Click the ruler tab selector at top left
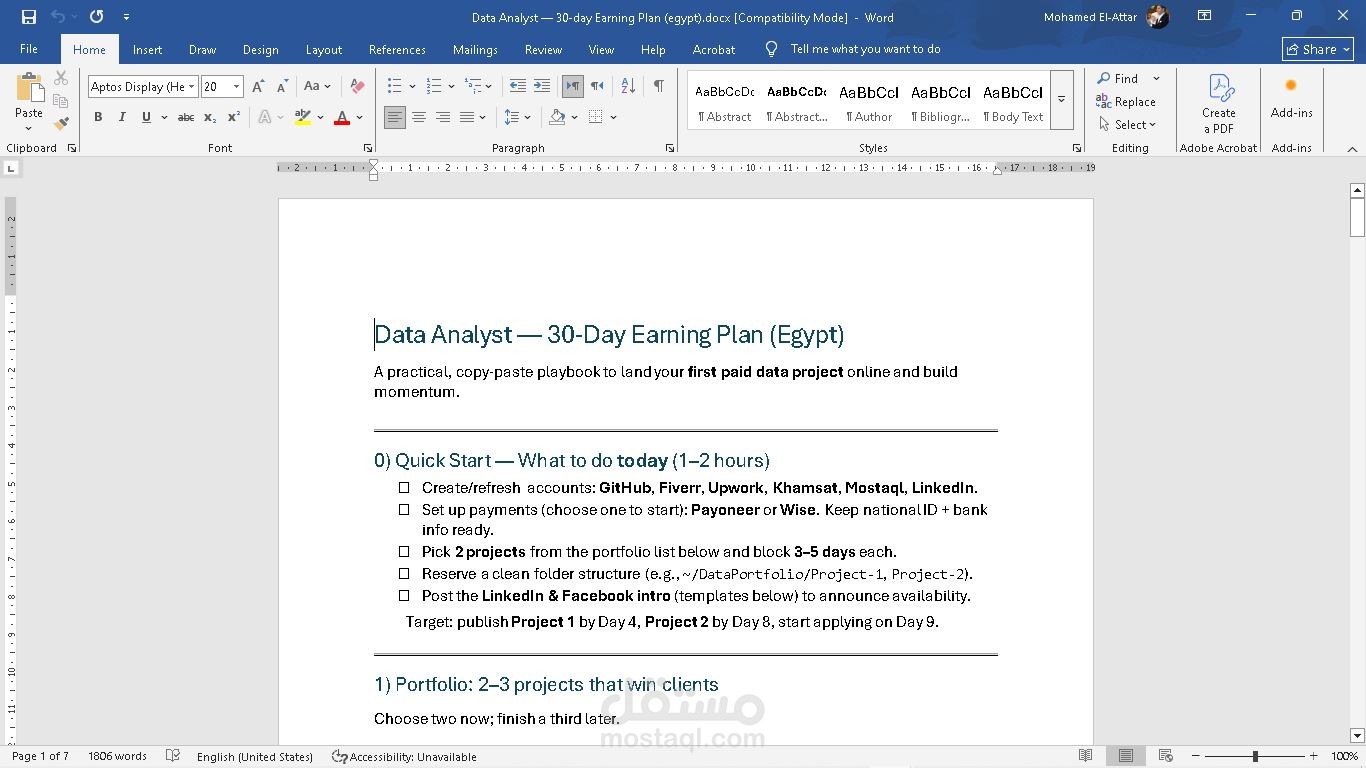The image size is (1366, 768). [x=12, y=168]
